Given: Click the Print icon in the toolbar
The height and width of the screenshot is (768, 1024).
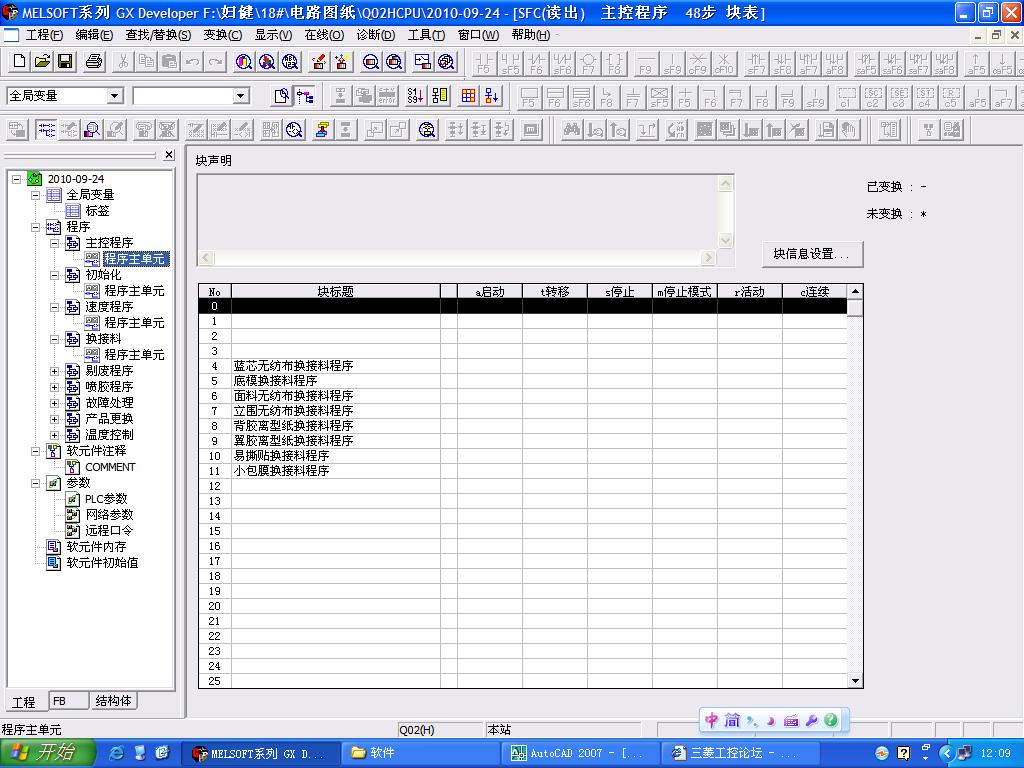Looking at the screenshot, I should coord(94,62).
